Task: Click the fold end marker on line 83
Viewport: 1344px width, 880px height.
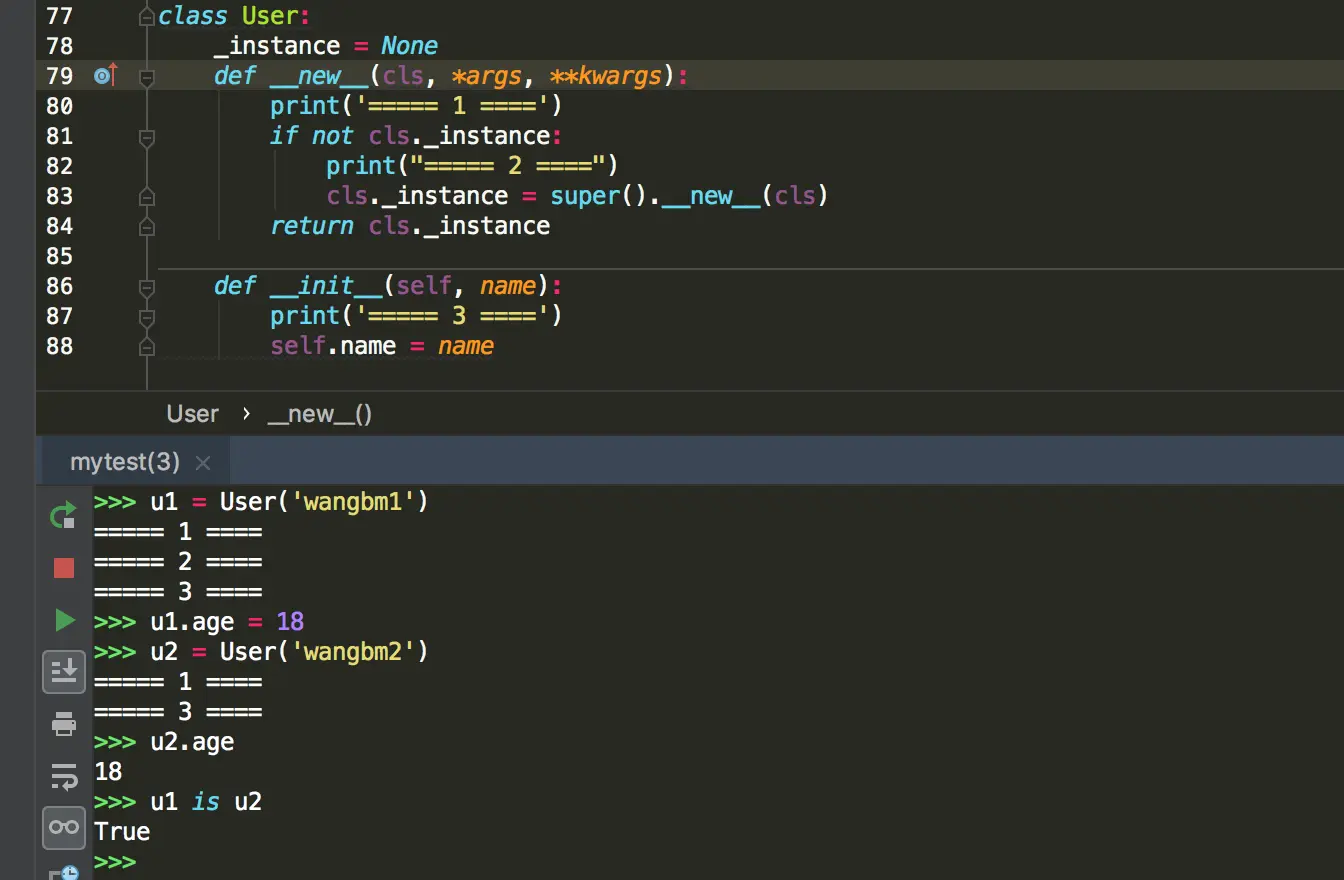Action: click(x=147, y=196)
